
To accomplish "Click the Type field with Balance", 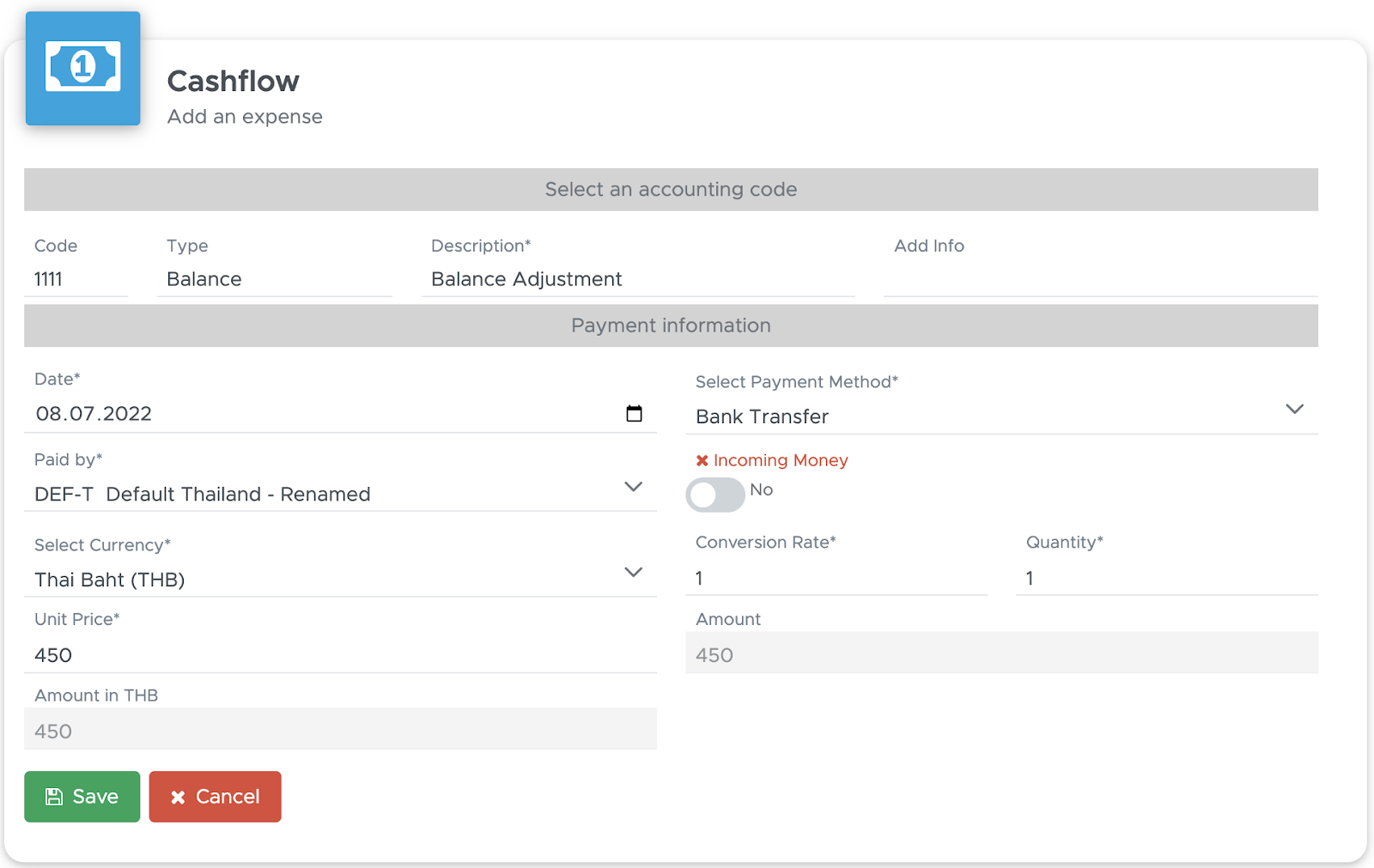I will [x=275, y=279].
